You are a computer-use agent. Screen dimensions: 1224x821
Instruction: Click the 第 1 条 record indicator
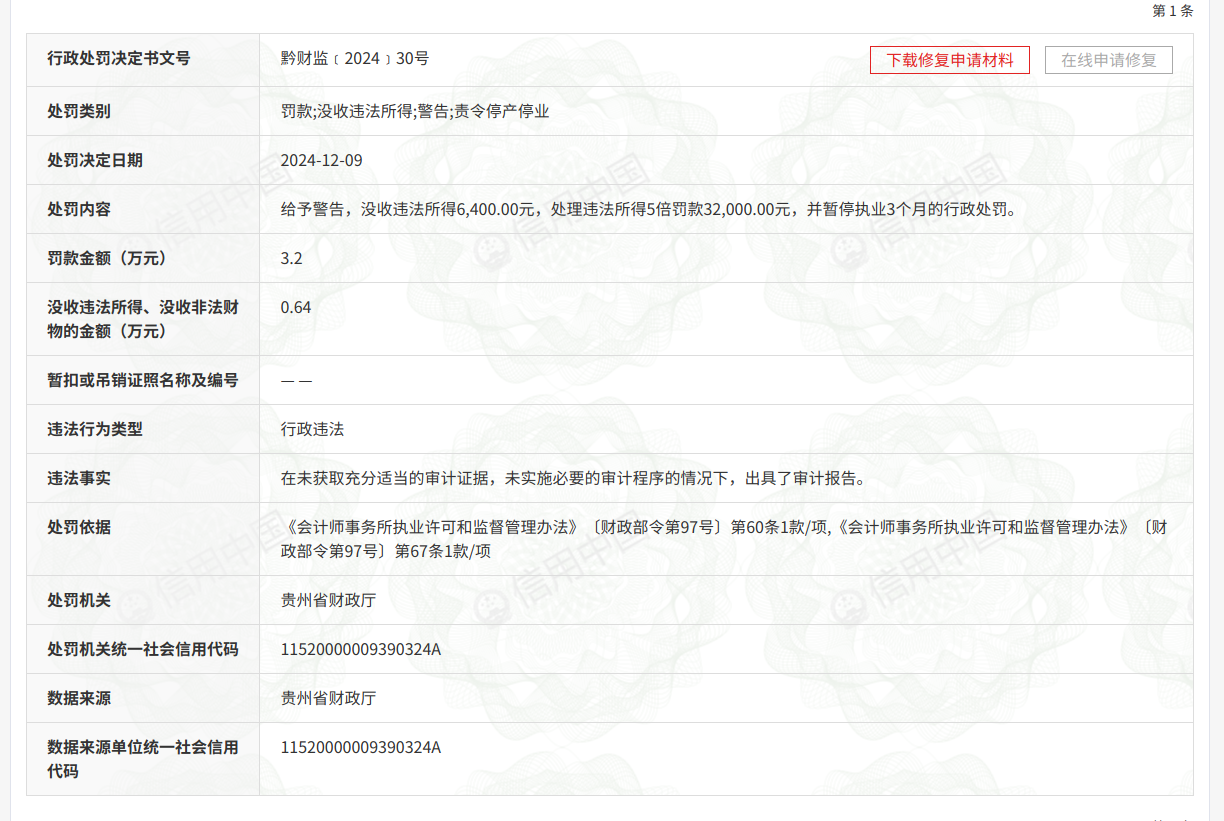coord(1172,11)
